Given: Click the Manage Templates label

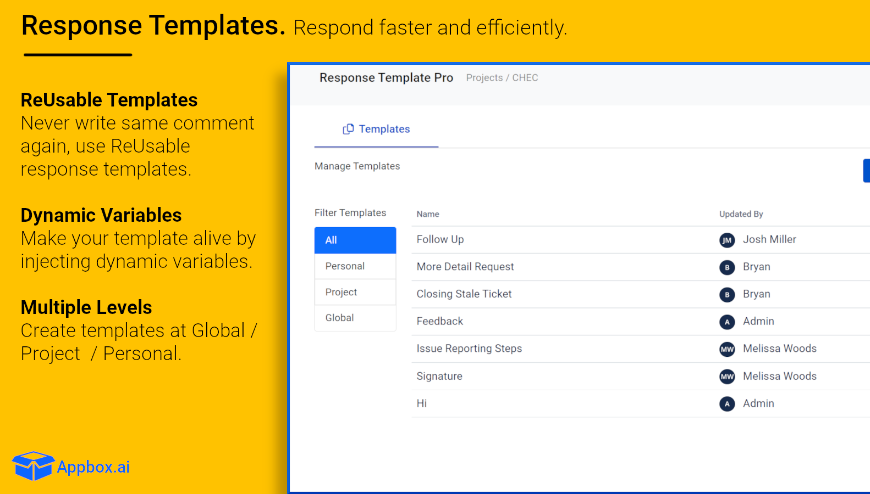Looking at the screenshot, I should 357,167.
